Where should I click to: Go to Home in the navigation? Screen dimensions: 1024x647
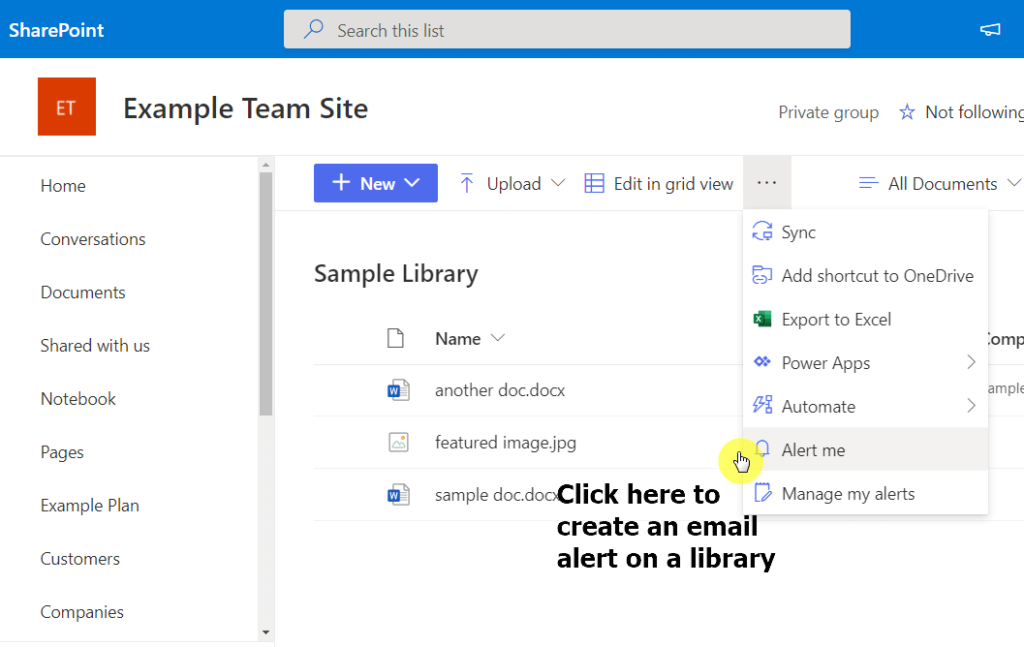63,185
